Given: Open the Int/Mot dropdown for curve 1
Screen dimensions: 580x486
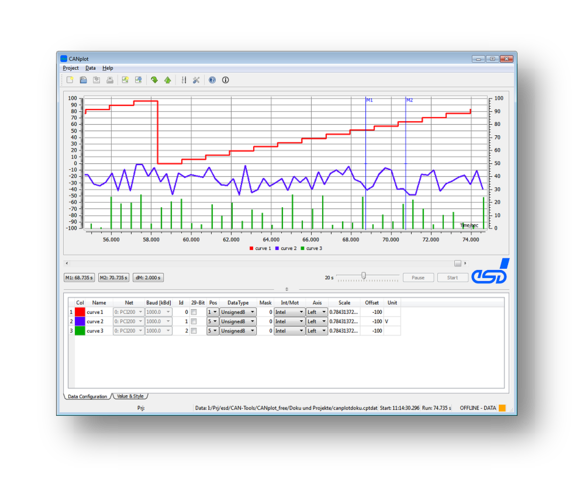Looking at the screenshot, I should tap(289, 312).
